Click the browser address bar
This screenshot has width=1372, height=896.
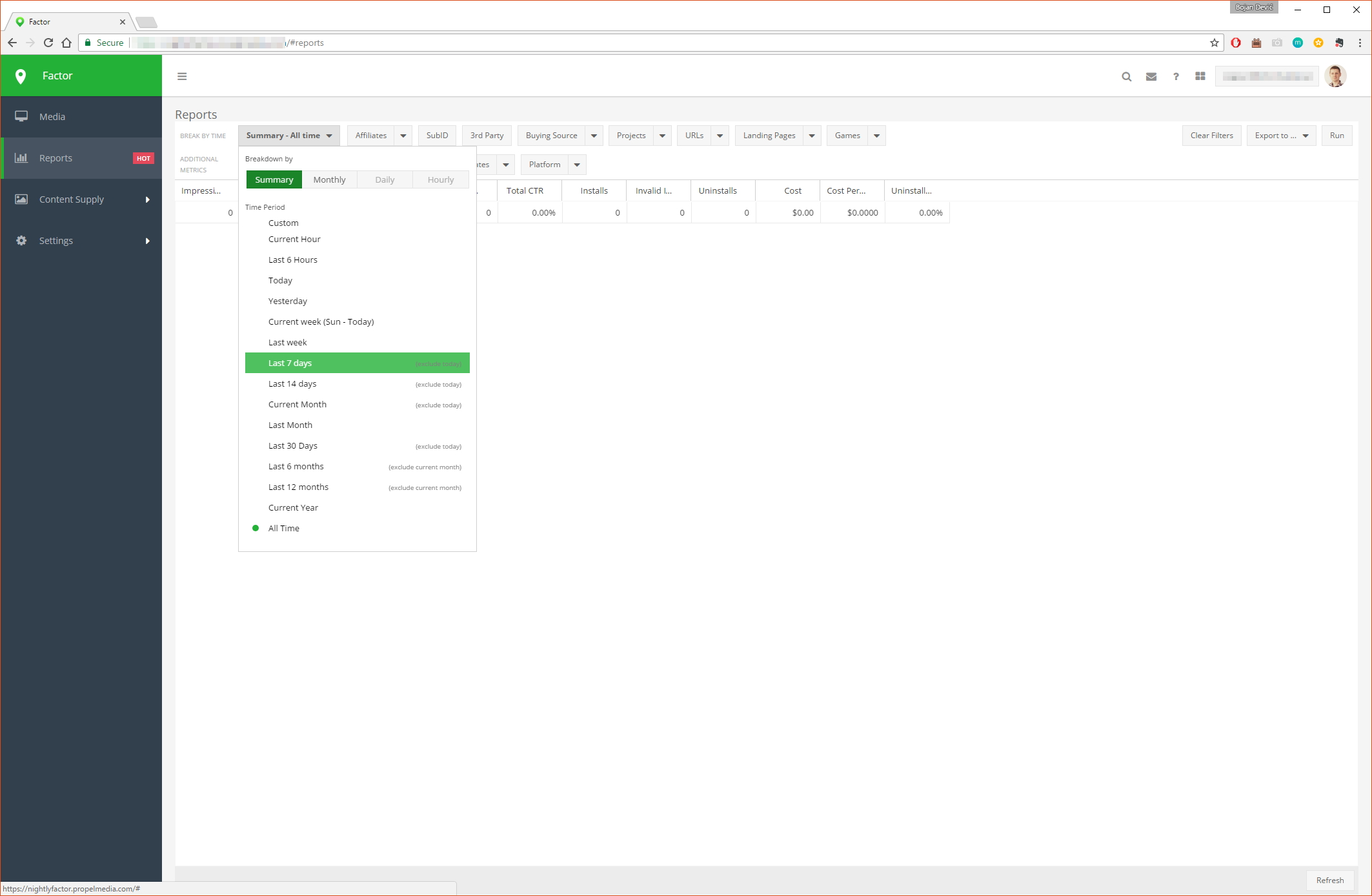click(645, 43)
